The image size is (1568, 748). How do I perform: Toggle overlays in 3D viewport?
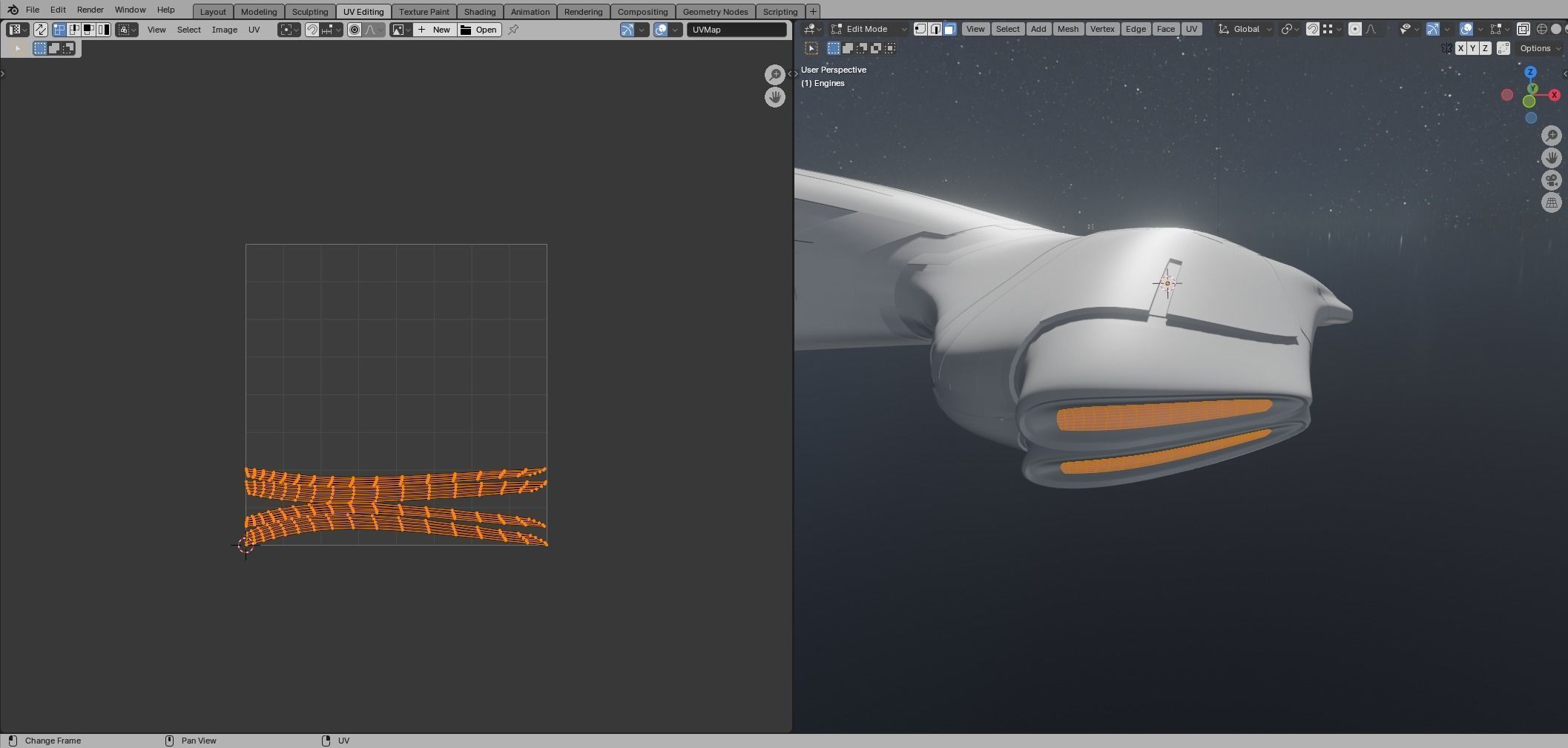1466,29
